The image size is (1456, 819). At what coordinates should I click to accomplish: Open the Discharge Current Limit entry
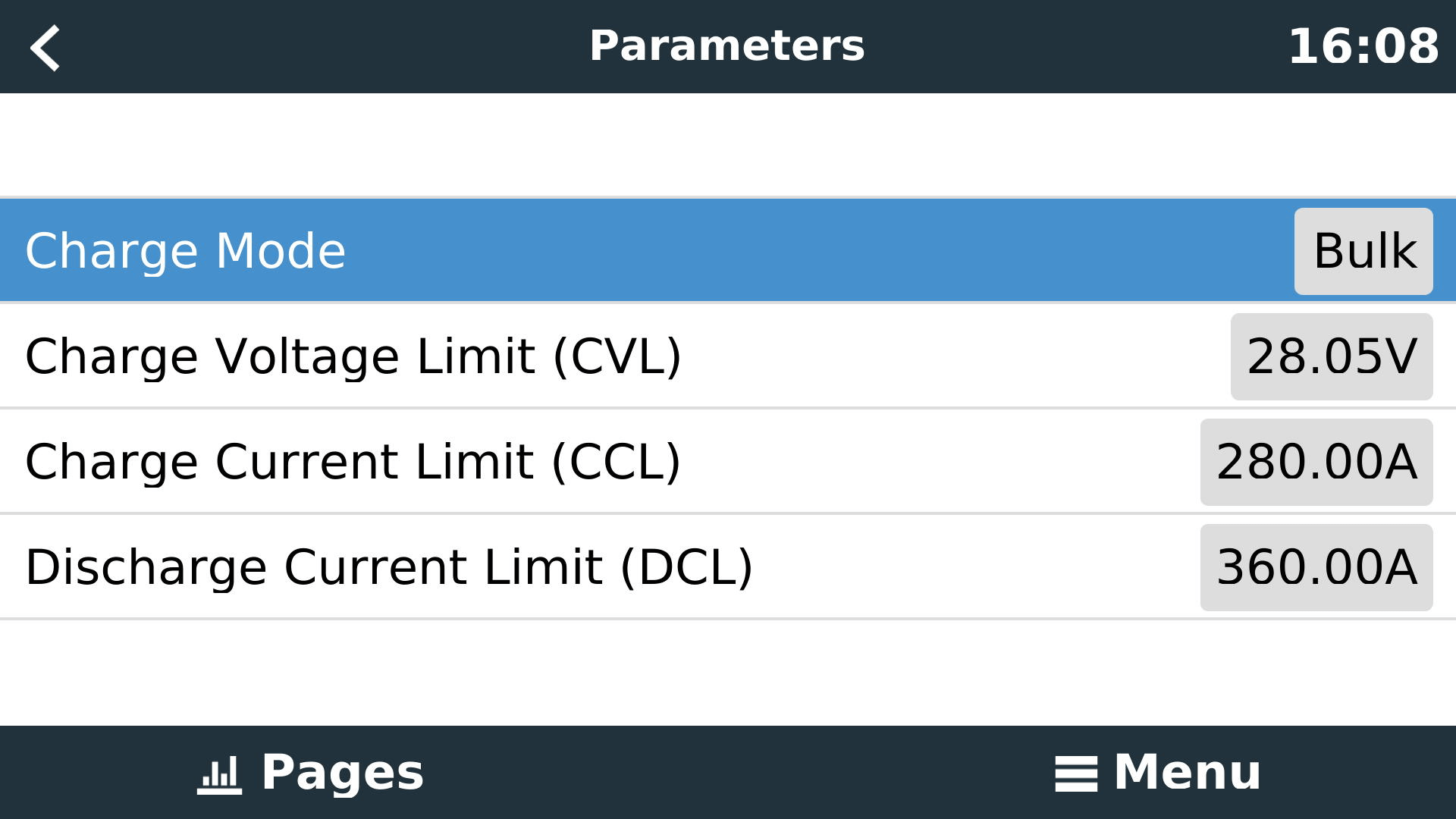pos(455,566)
